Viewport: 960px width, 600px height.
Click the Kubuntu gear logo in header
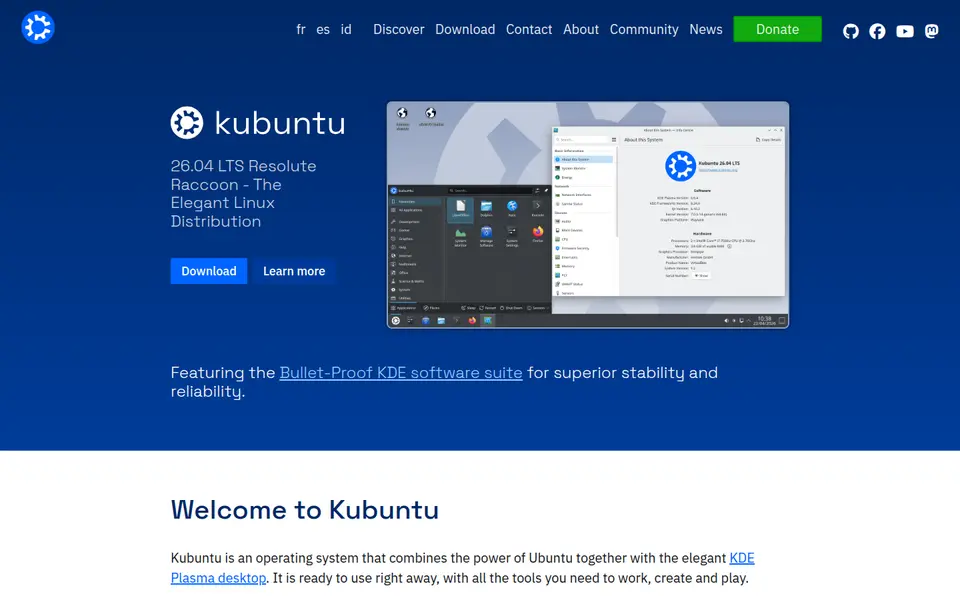[38, 28]
